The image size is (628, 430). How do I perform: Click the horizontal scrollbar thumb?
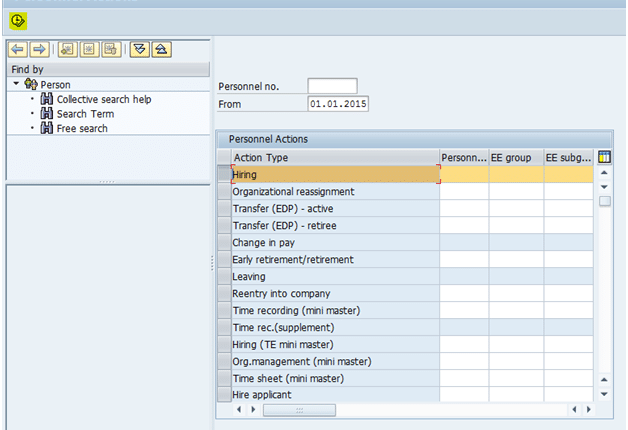[299, 410]
